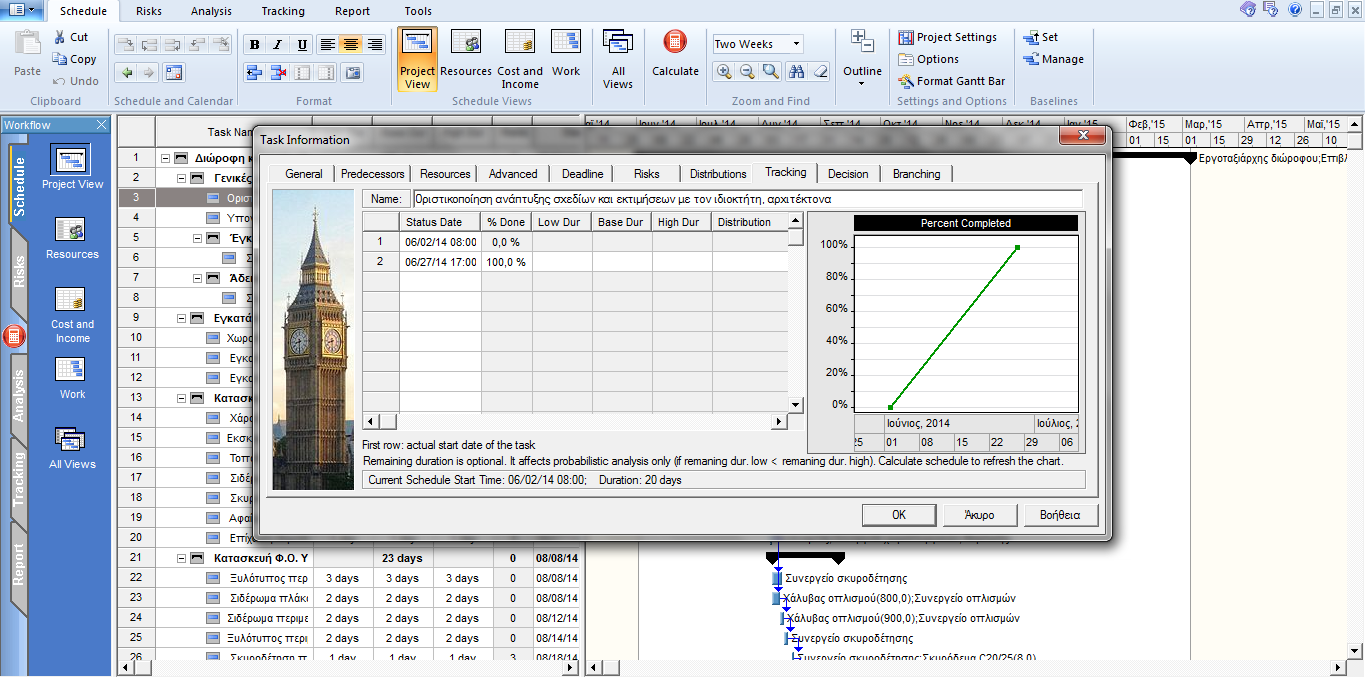Switch to the Analysis ribbon tab

[x=211, y=11]
